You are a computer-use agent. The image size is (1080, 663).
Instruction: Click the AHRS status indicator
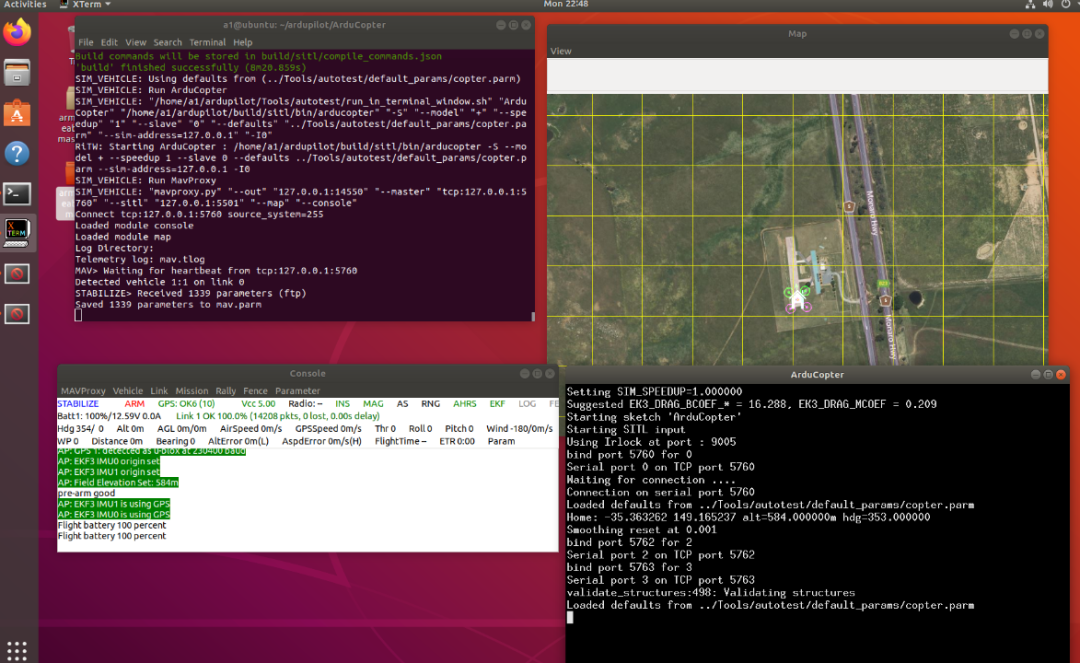(464, 404)
